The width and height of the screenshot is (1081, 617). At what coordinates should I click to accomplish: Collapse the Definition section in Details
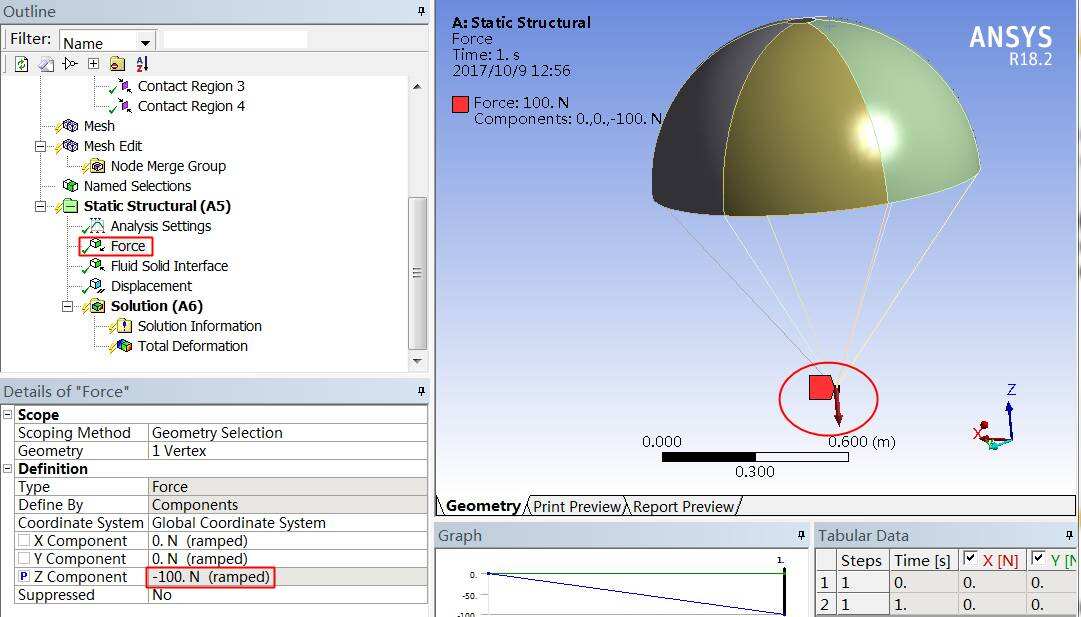point(8,468)
